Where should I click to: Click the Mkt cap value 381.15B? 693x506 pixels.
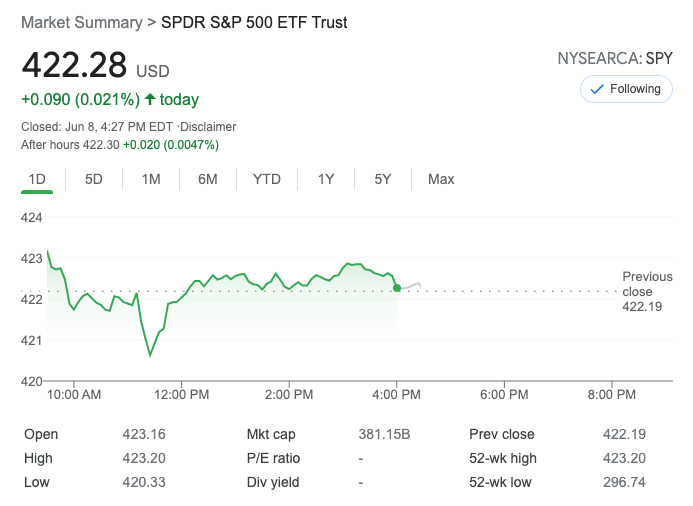384,434
